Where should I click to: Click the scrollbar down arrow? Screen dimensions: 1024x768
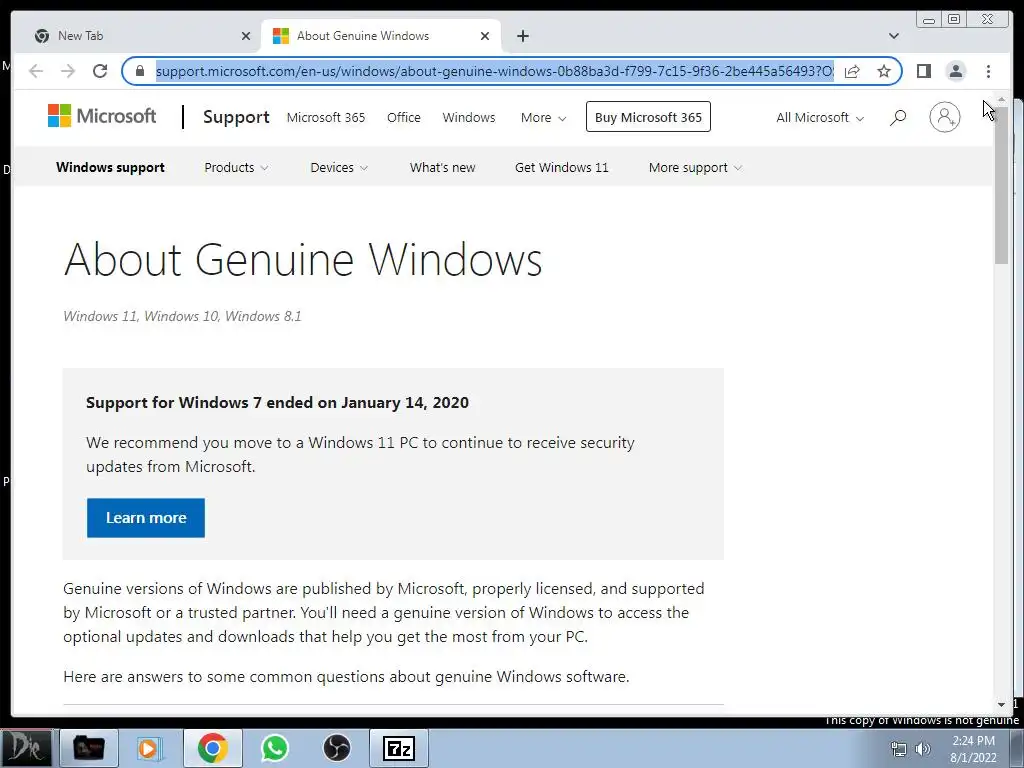[1002, 705]
